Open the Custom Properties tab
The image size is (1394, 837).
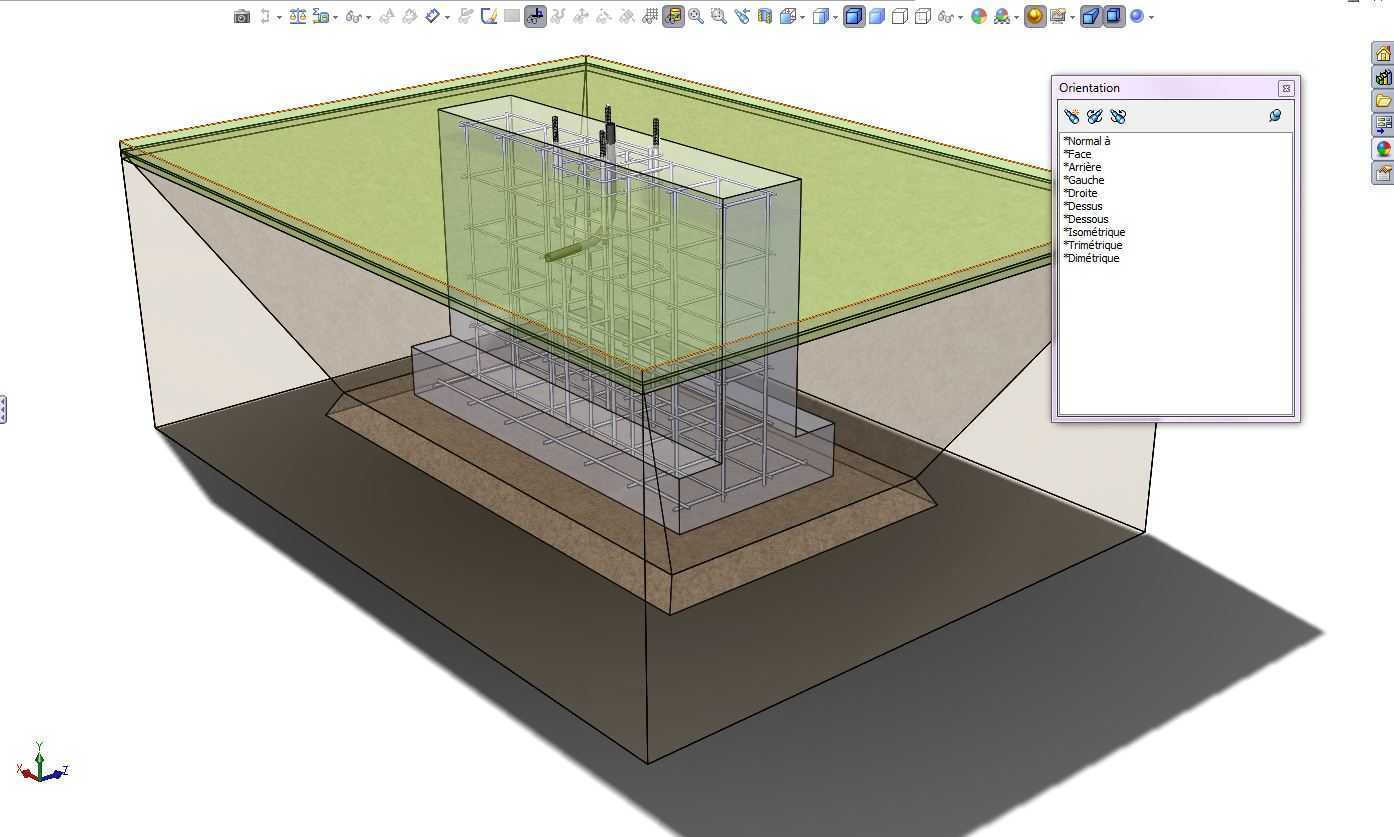pos(1383,173)
